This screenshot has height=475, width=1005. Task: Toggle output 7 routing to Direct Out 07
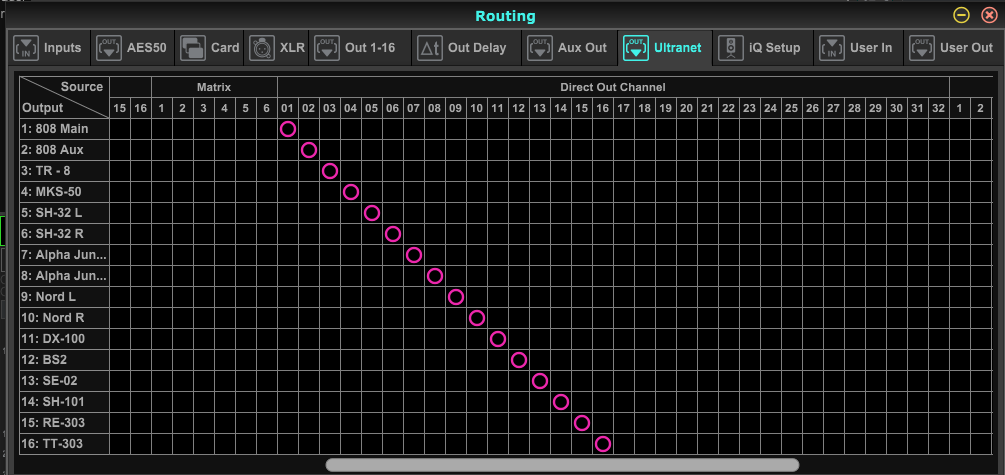point(414,255)
